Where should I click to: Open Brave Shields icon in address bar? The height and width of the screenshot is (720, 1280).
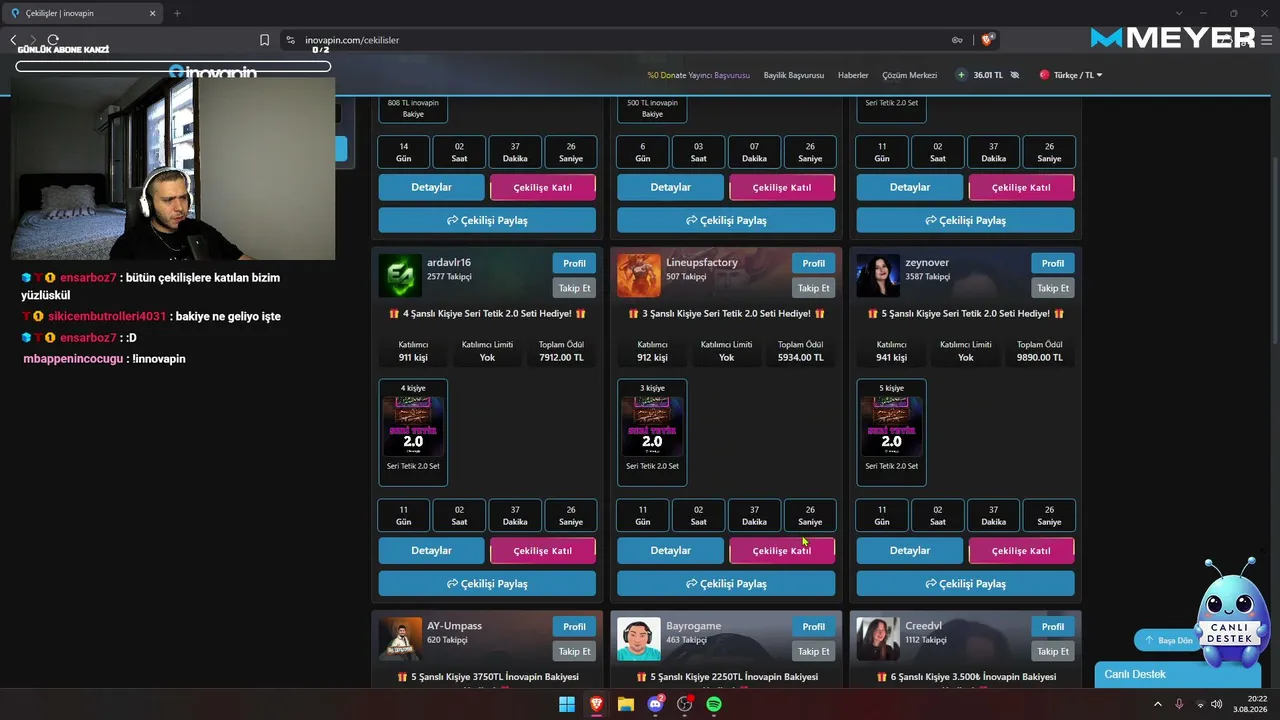(988, 40)
